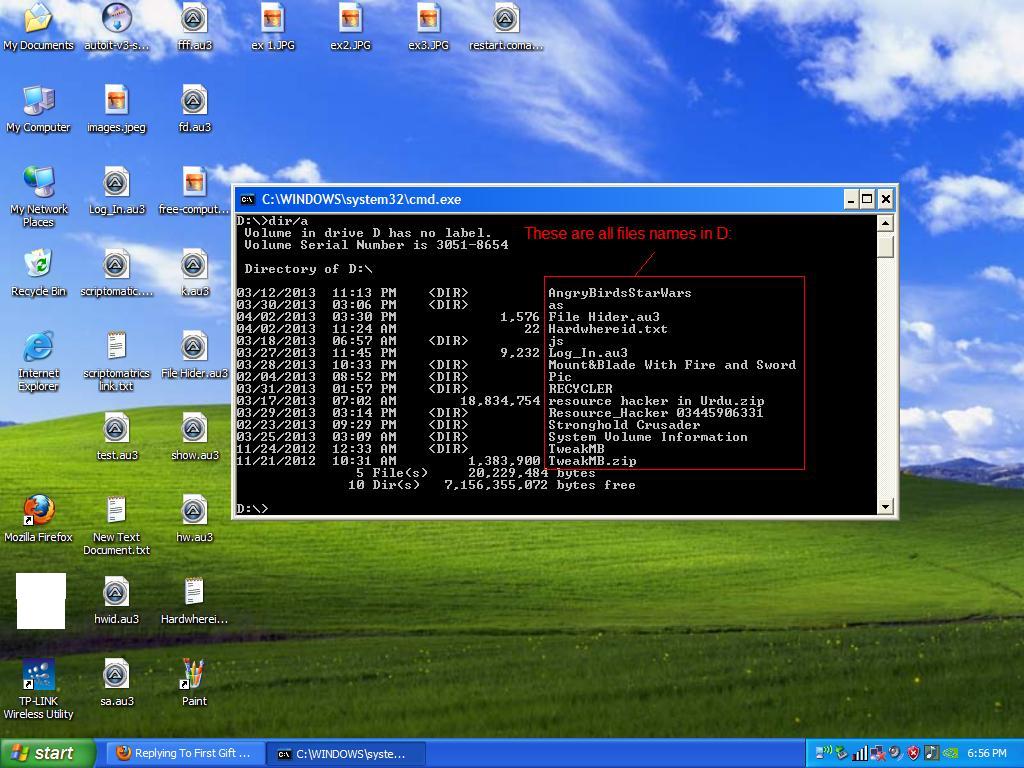Select the free-comput... image icon
The image size is (1024, 768).
click(195, 191)
